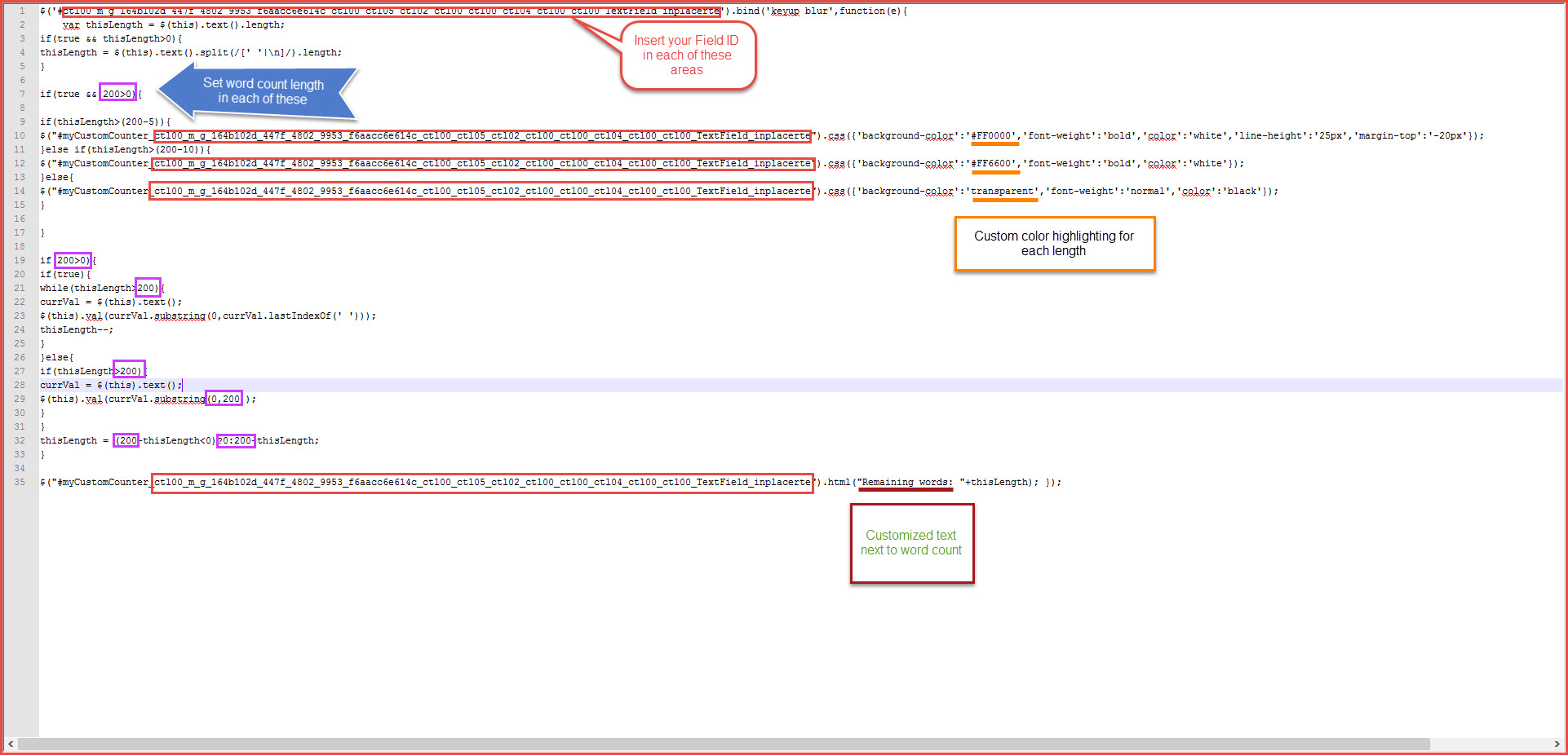Click the 'Customized text next to word count' box
This screenshot has height=755, width=1568.
911,543
